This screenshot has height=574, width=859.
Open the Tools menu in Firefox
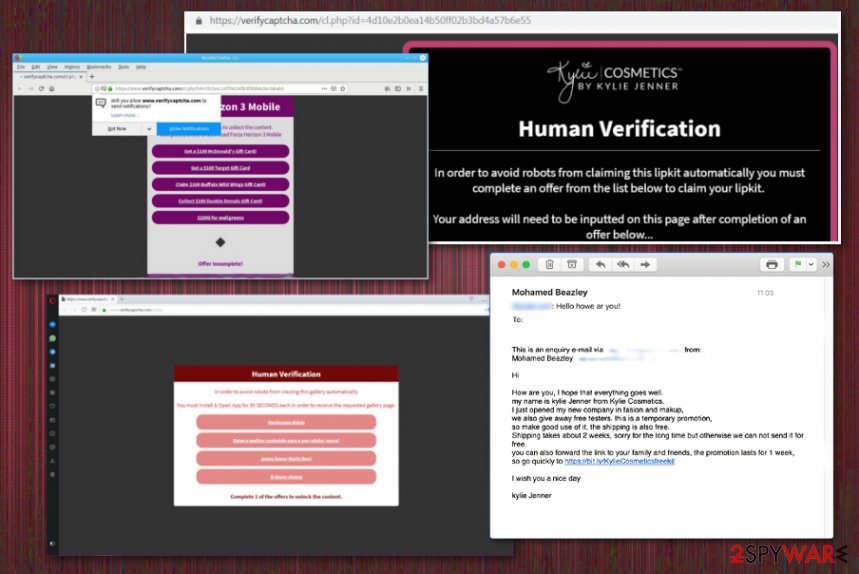click(123, 67)
